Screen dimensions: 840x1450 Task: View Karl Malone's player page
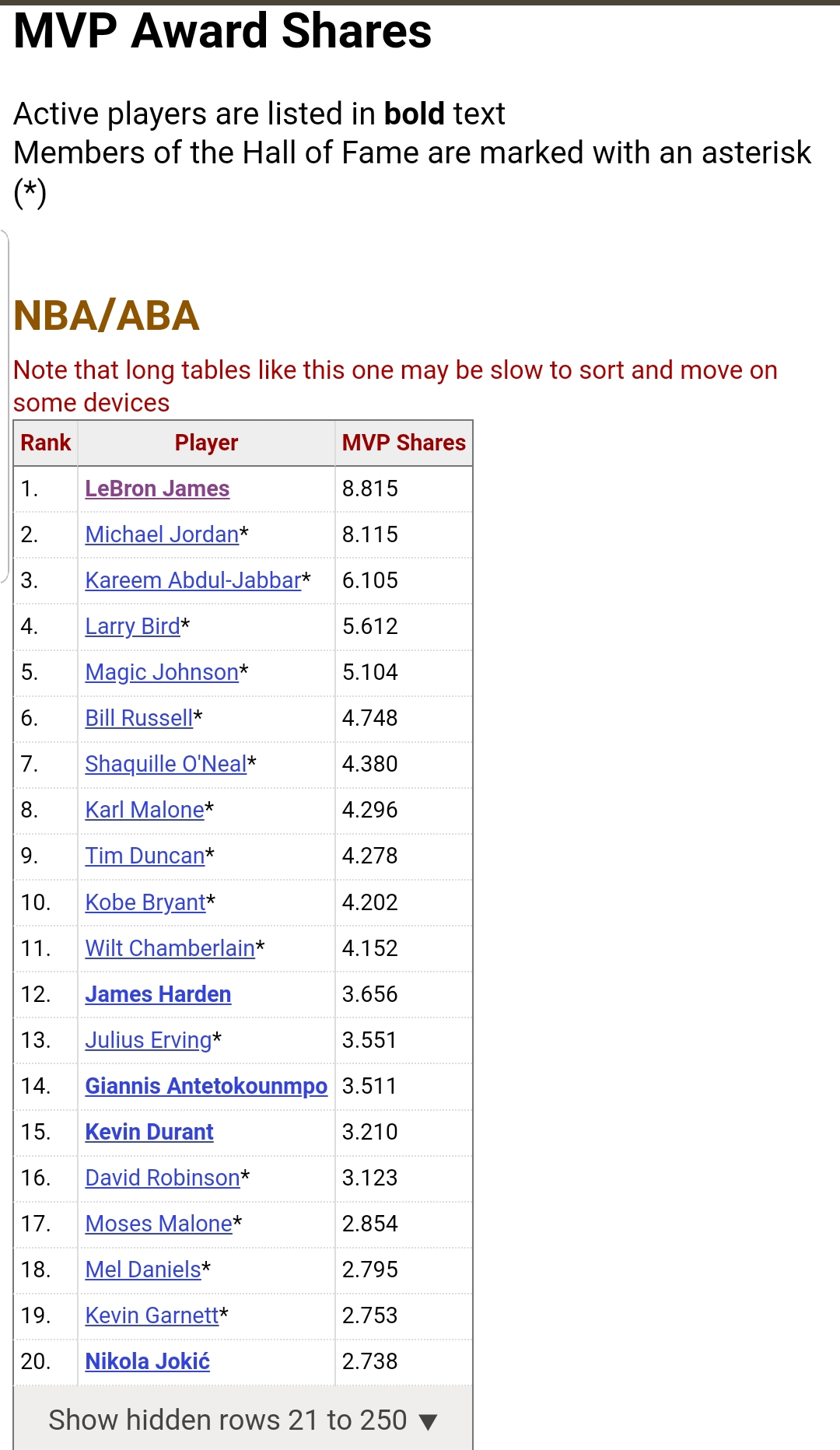145,810
